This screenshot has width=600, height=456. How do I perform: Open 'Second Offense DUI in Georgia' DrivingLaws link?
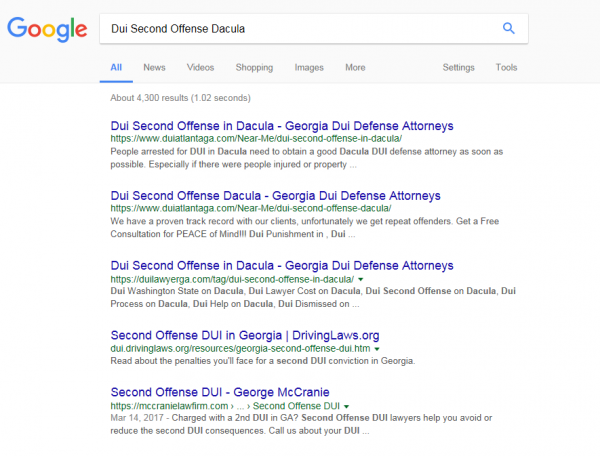(x=245, y=334)
